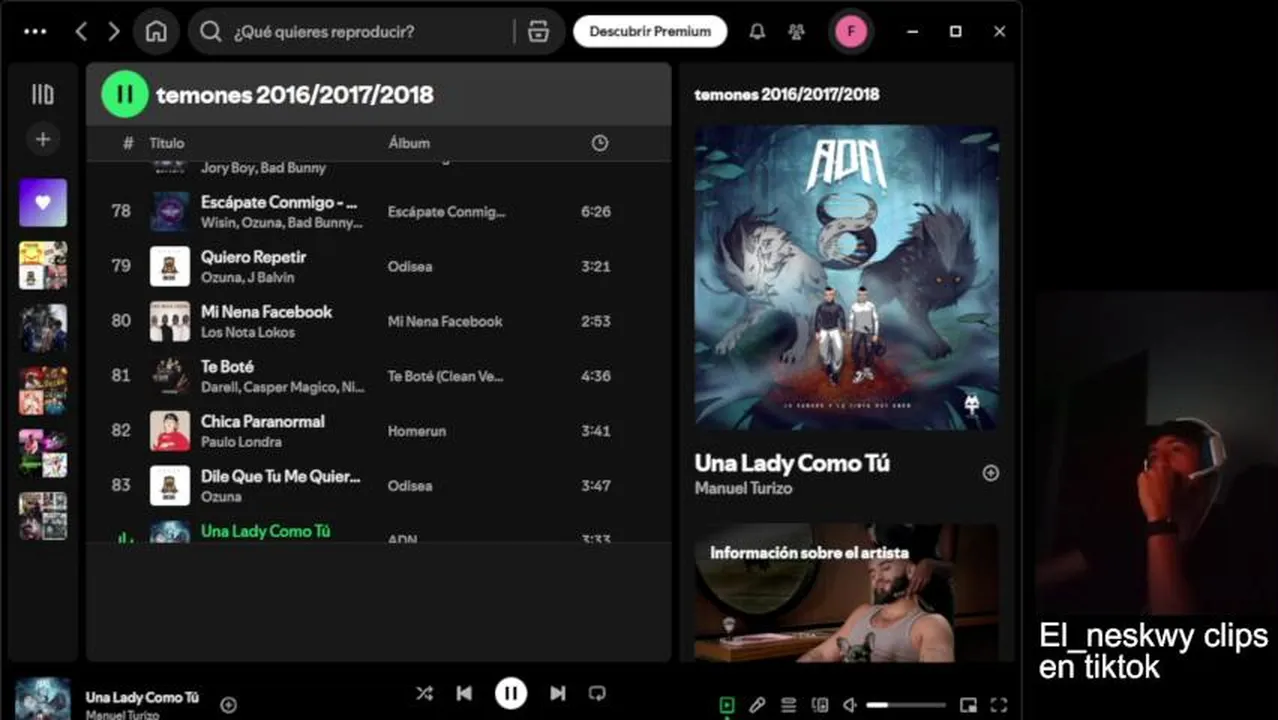Skip to previous track
This screenshot has height=720, width=1278.
point(464,693)
